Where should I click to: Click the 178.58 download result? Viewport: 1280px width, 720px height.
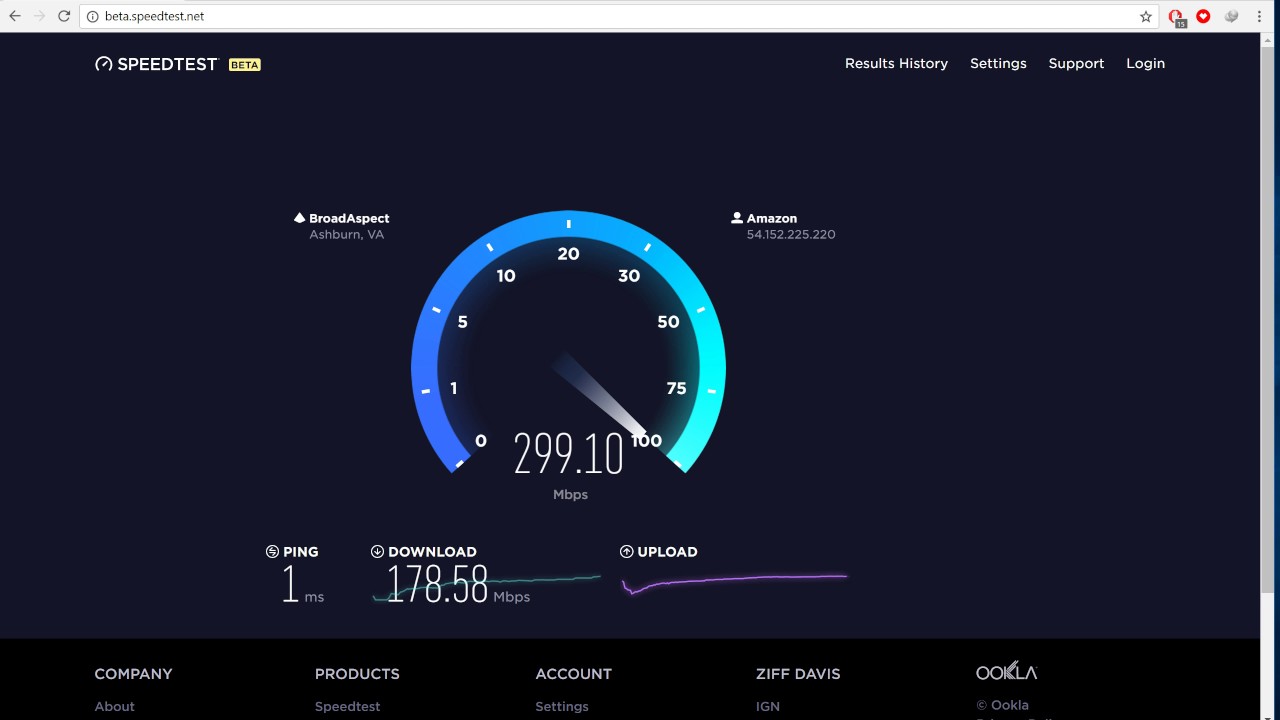click(437, 584)
